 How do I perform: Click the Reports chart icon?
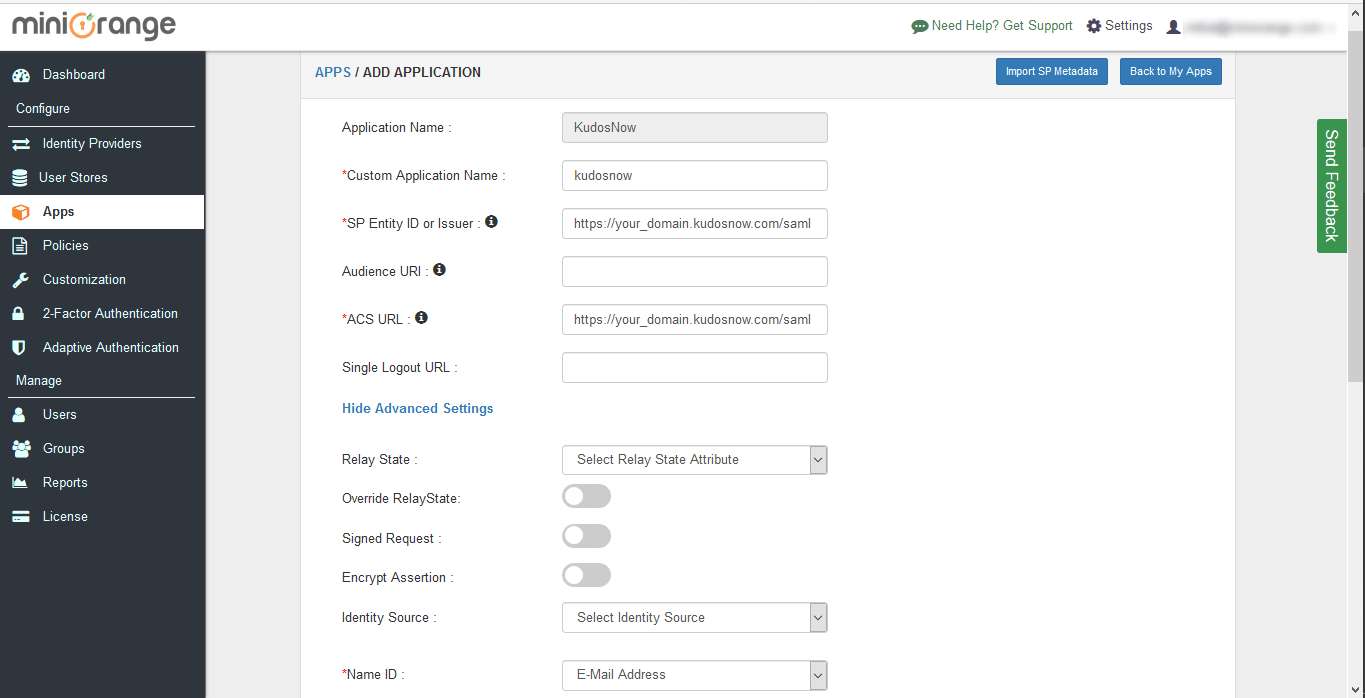pos(20,483)
